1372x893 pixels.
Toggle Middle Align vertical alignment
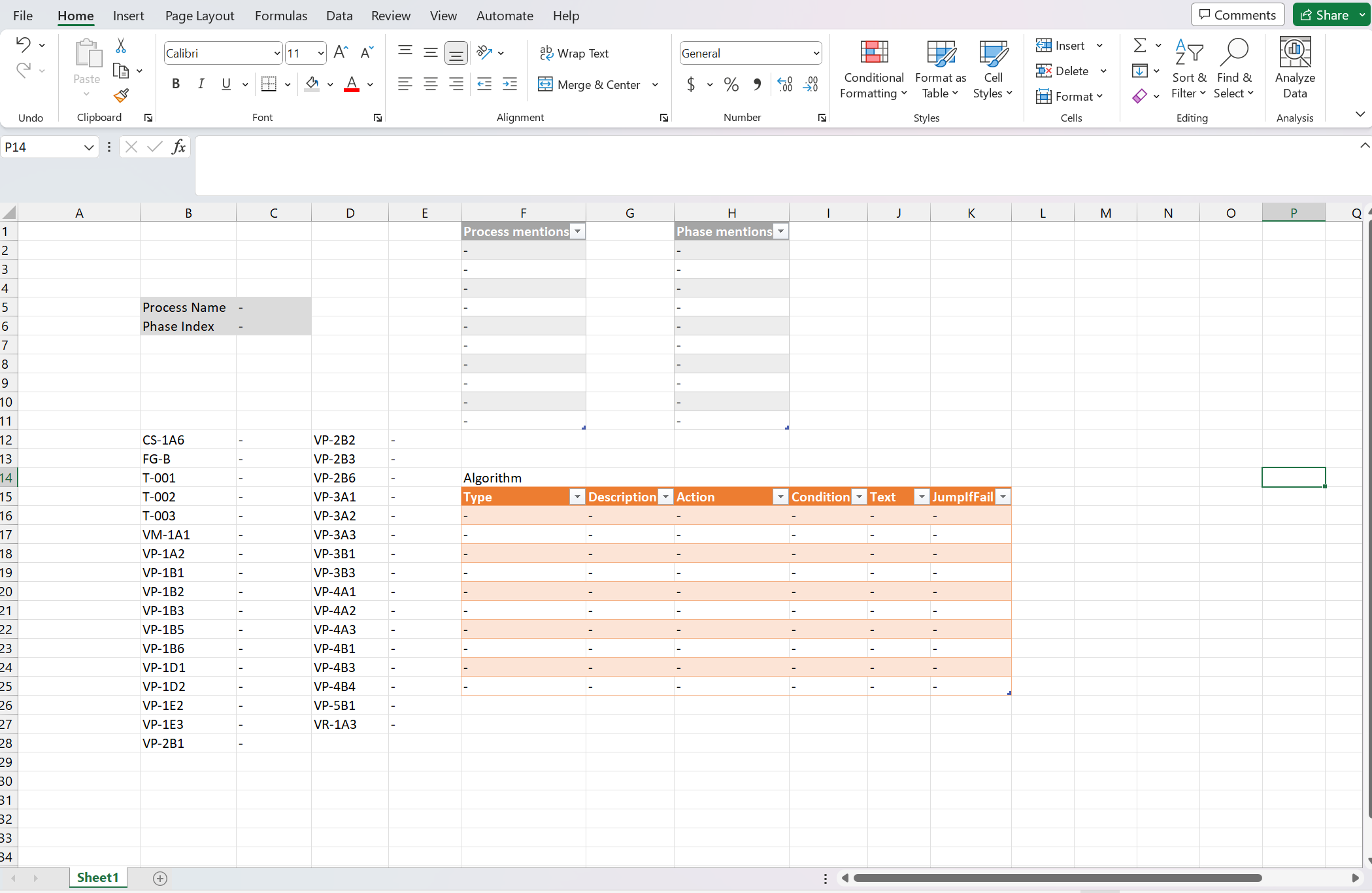430,52
